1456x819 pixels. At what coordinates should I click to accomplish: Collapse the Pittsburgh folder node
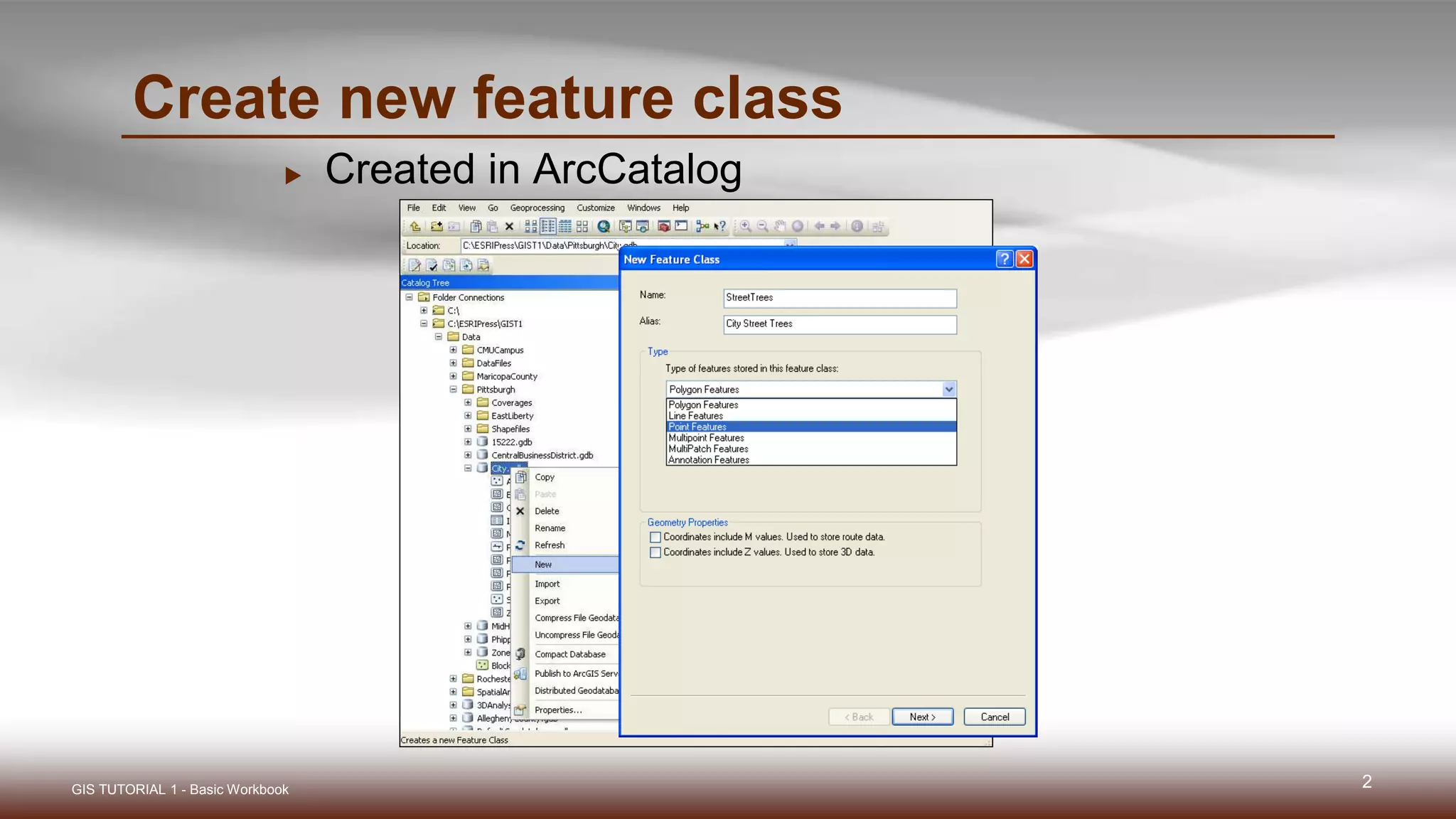point(454,390)
